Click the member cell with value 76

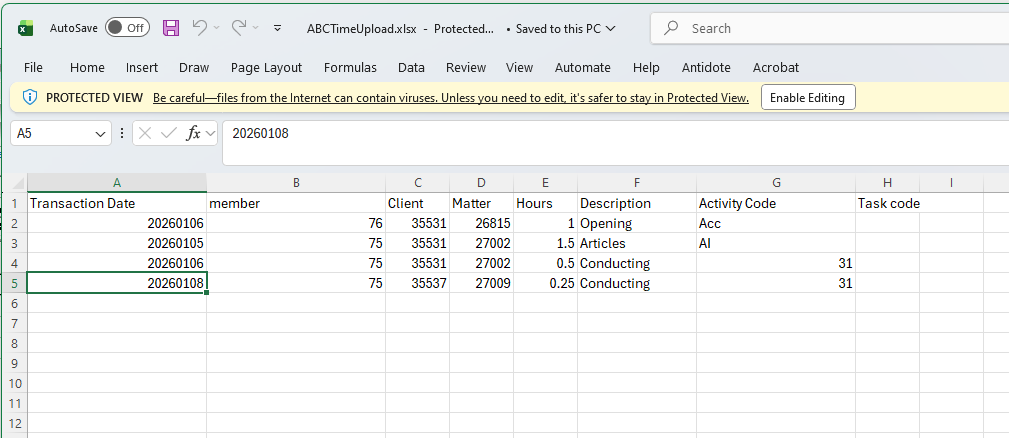[x=296, y=223]
